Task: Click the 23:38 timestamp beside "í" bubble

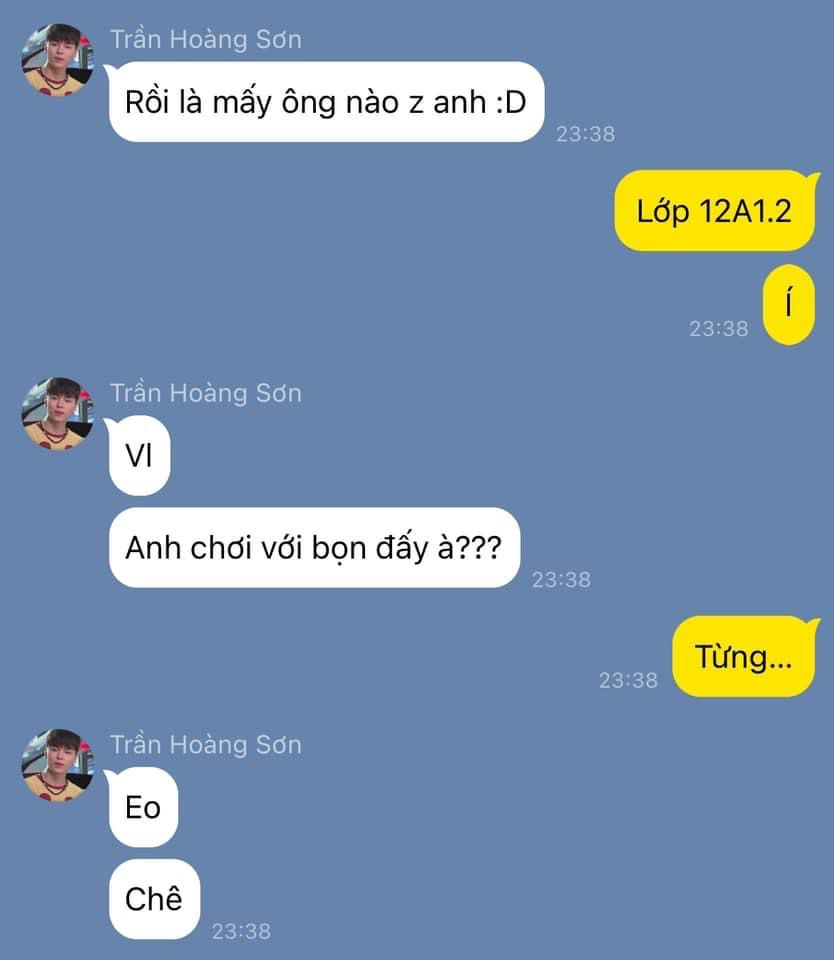Action: pos(719,329)
